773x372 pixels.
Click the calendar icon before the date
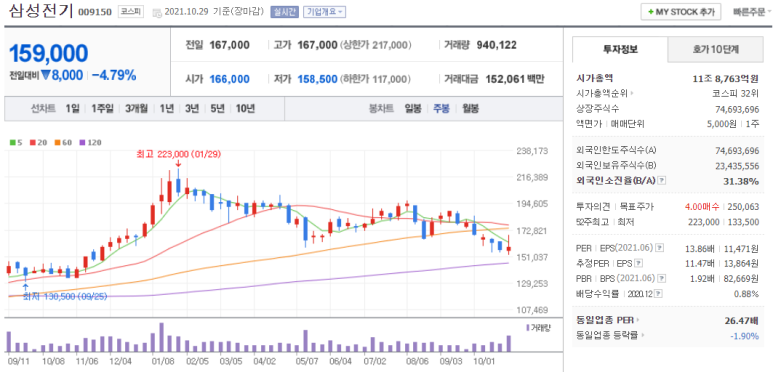[x=157, y=12]
